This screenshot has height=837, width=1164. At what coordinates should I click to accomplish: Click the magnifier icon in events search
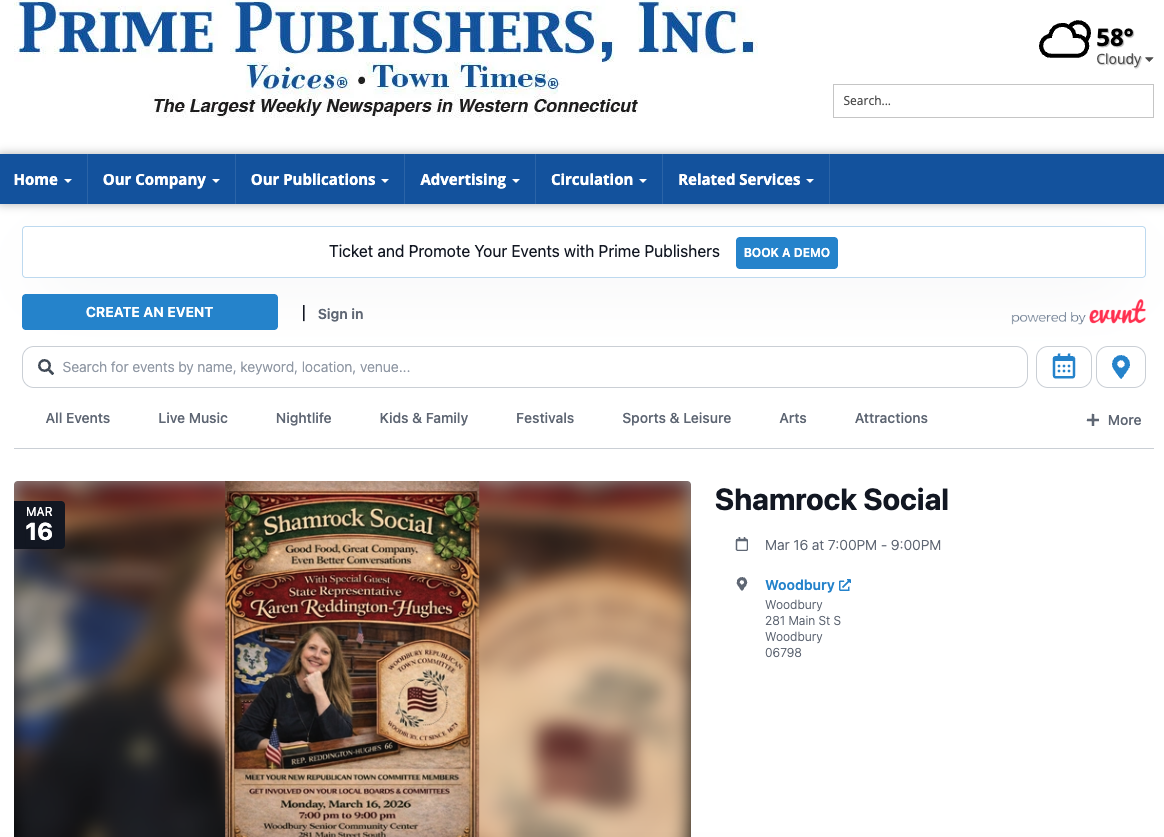tap(45, 367)
